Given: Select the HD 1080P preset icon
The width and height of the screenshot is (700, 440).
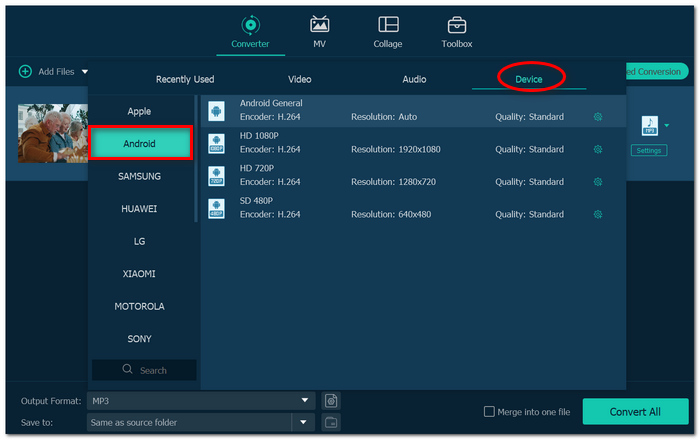Looking at the screenshot, I should pos(217,143).
